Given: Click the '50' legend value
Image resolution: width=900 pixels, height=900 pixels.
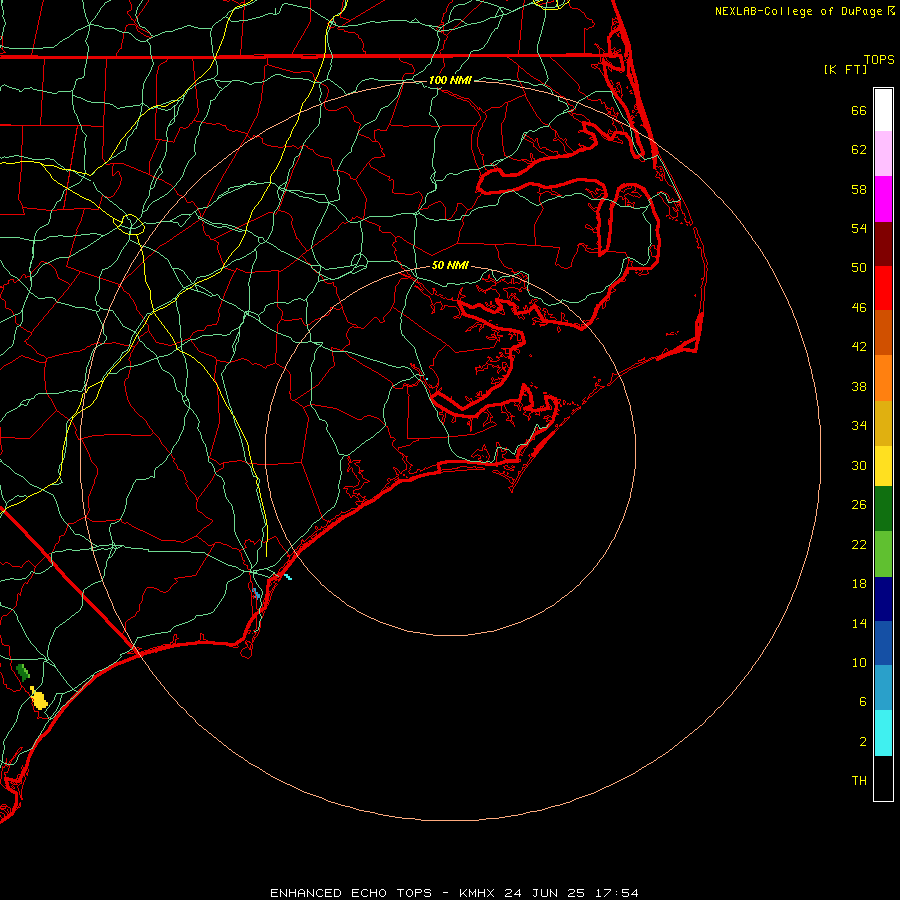Looking at the screenshot, I should pos(859,268).
